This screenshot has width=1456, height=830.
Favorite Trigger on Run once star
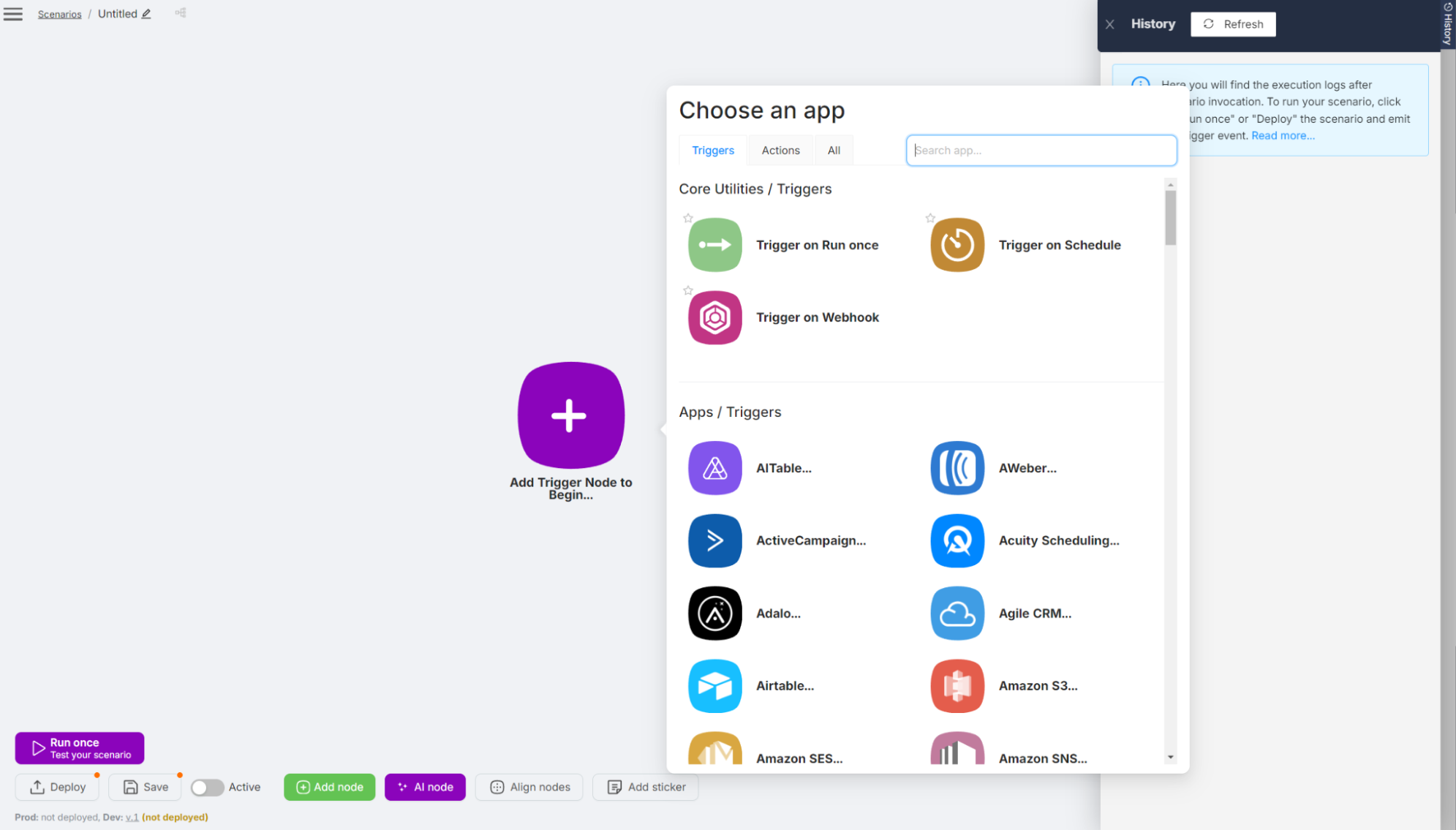click(687, 218)
